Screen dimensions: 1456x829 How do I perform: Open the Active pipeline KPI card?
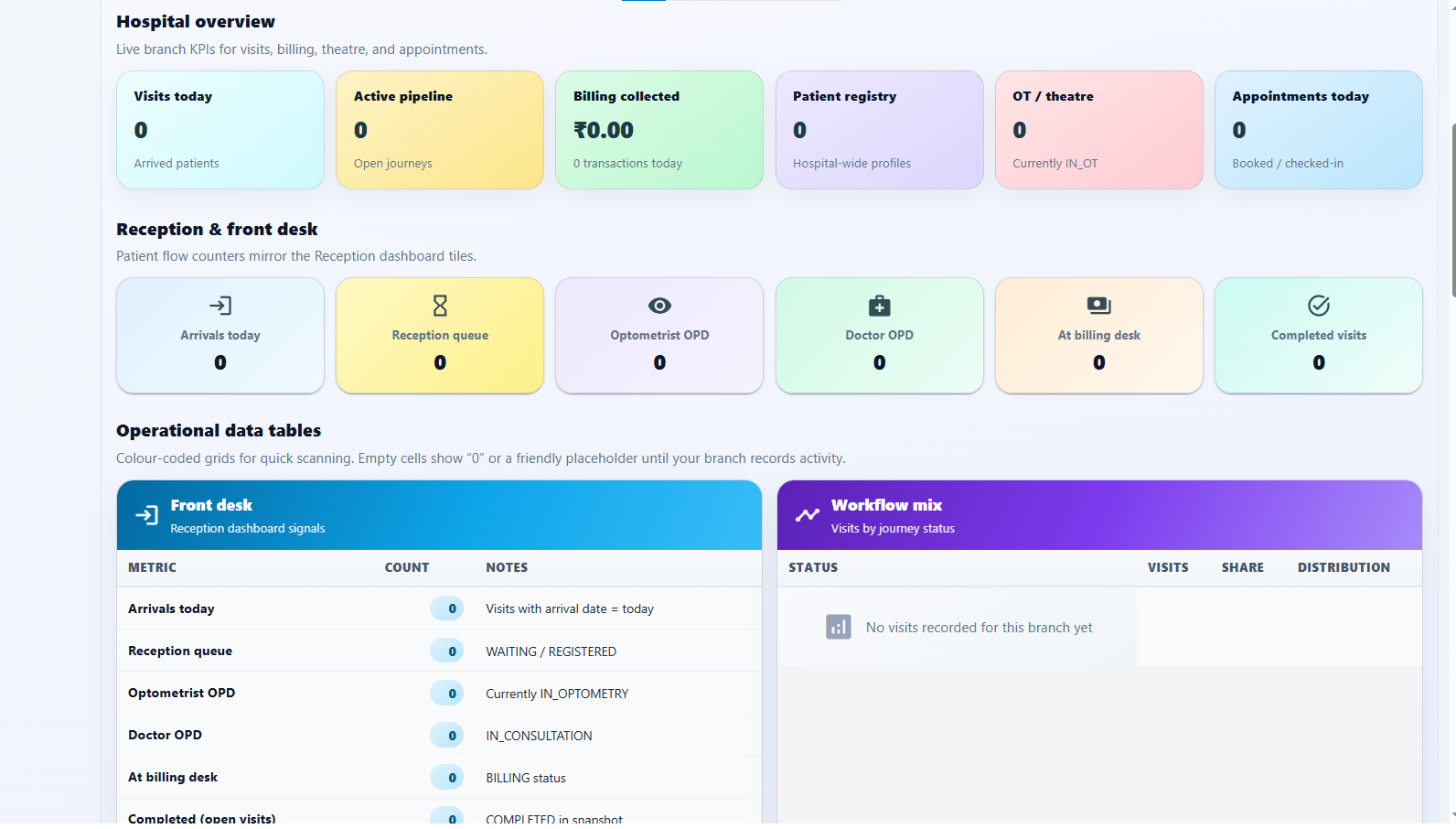coord(440,130)
